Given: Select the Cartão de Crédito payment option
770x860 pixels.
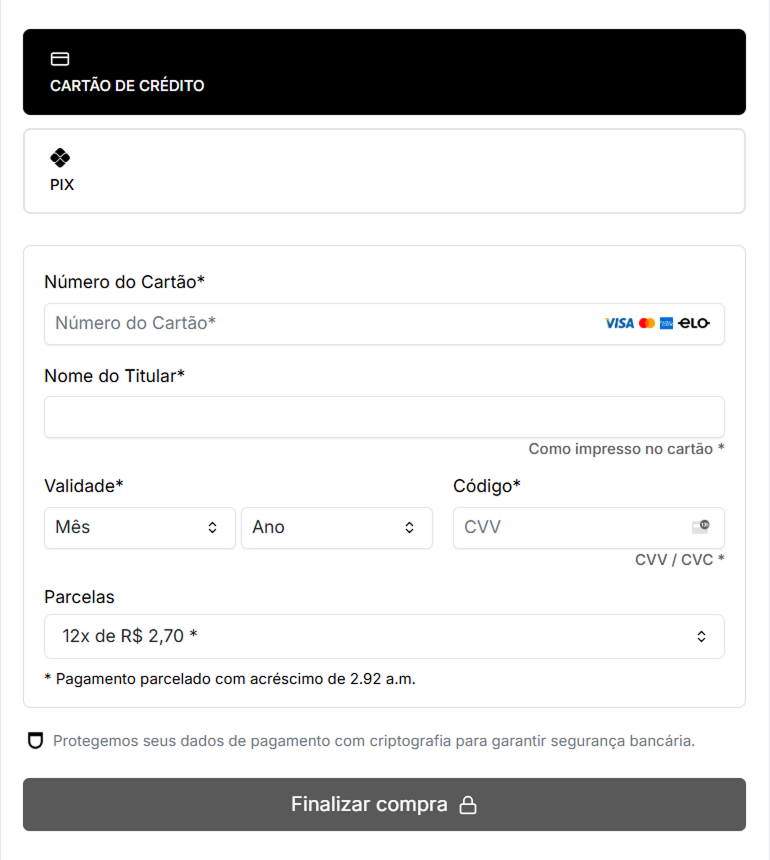Looking at the screenshot, I should [x=384, y=72].
